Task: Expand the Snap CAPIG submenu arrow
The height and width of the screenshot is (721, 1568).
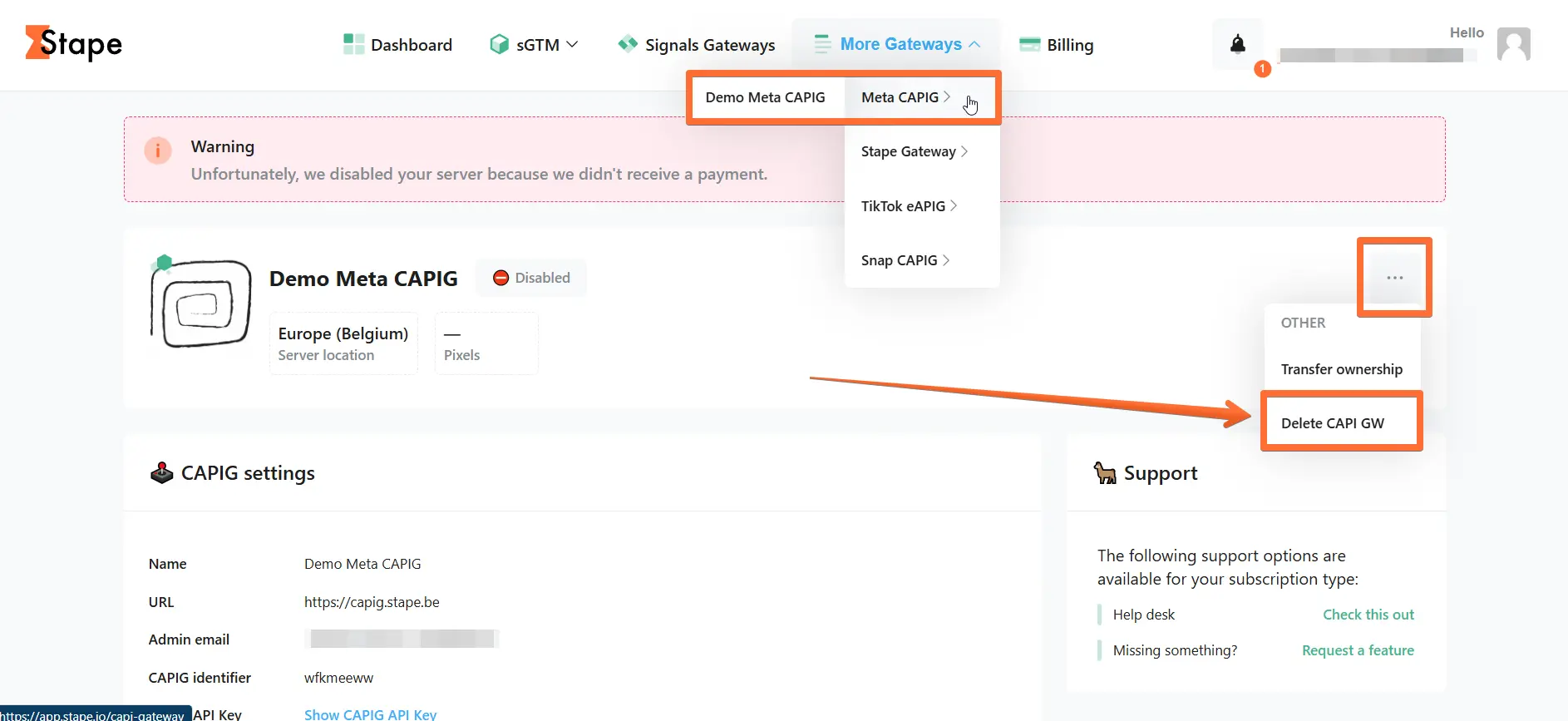Action: [946, 260]
